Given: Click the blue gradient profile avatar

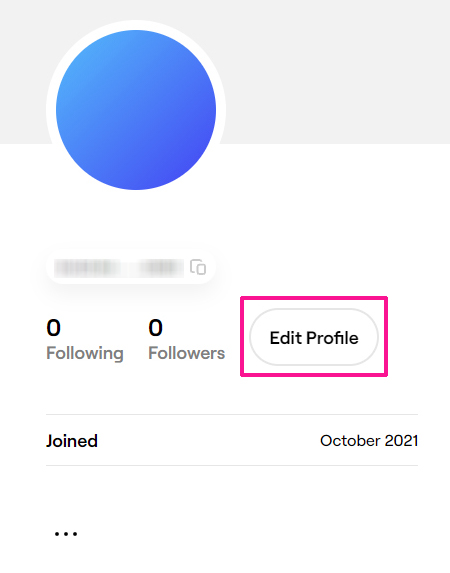Looking at the screenshot, I should click(136, 110).
